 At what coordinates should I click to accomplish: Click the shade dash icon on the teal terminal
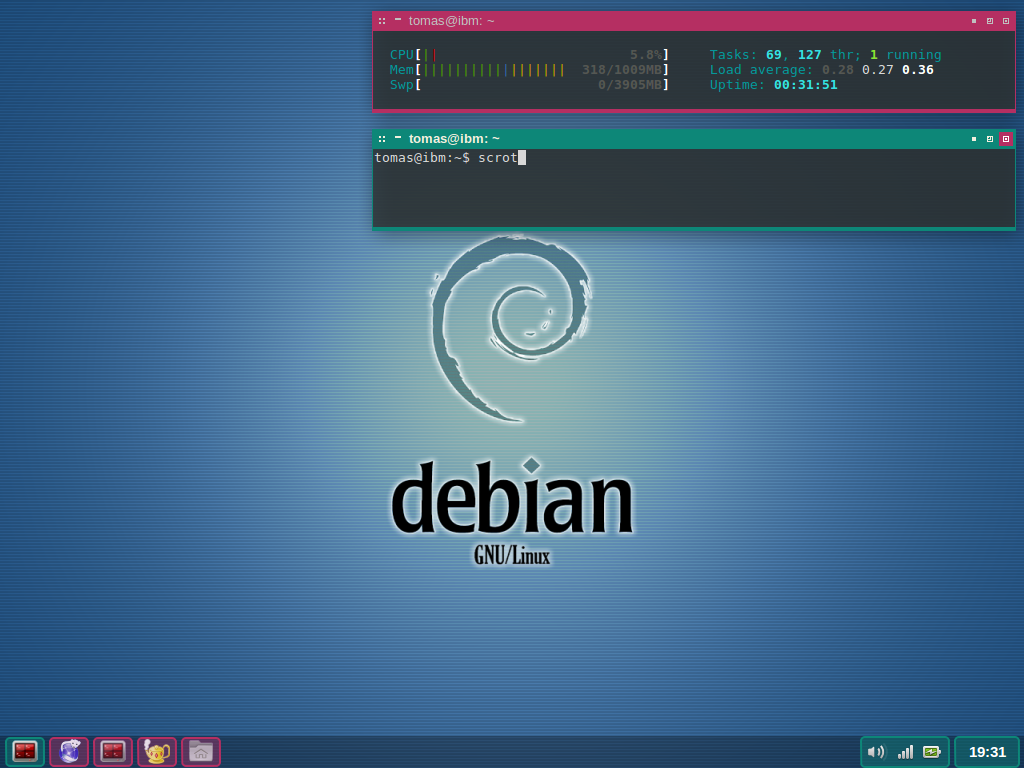[398, 137]
